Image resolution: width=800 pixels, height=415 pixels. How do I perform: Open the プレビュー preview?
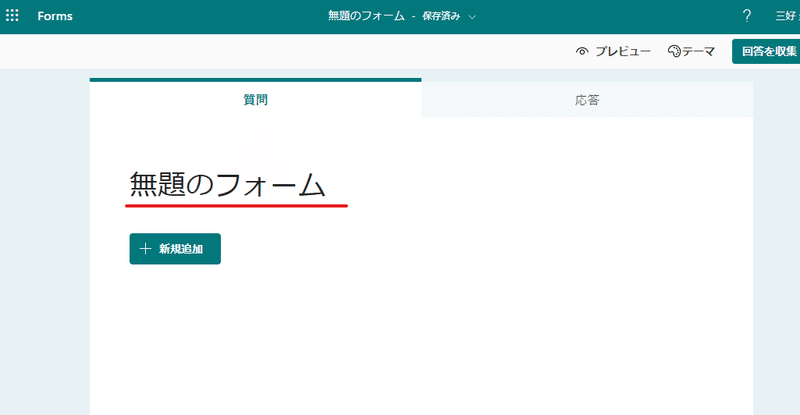[613, 52]
